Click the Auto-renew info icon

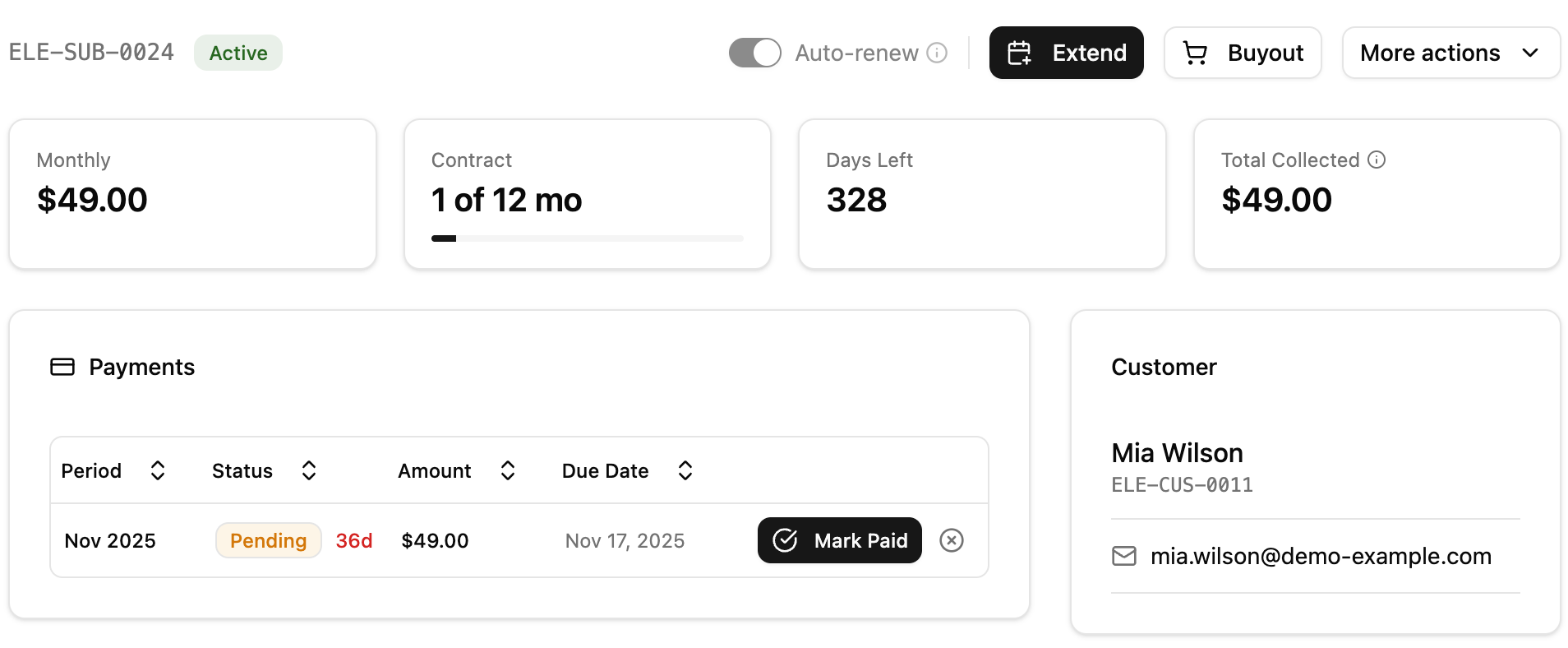point(937,53)
